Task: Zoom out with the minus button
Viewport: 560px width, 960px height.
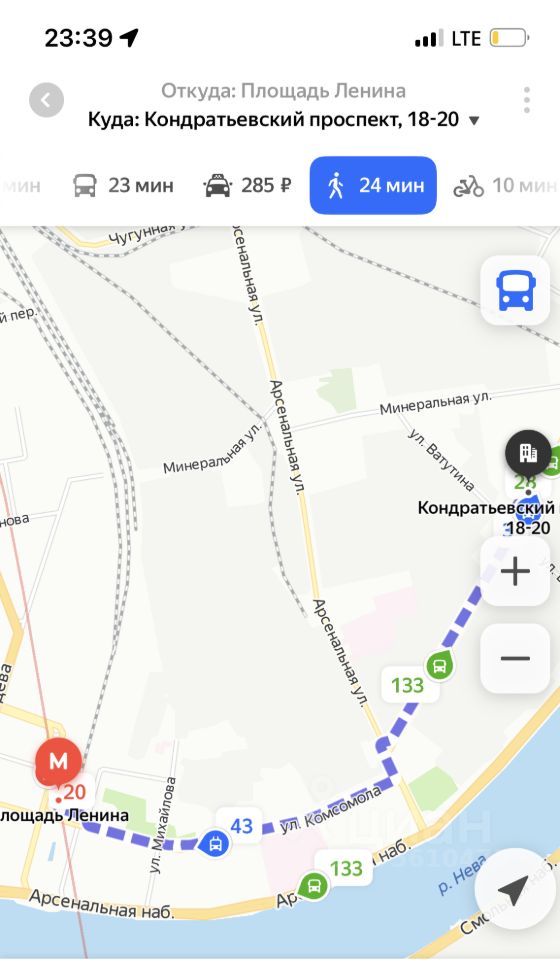Action: click(515, 659)
